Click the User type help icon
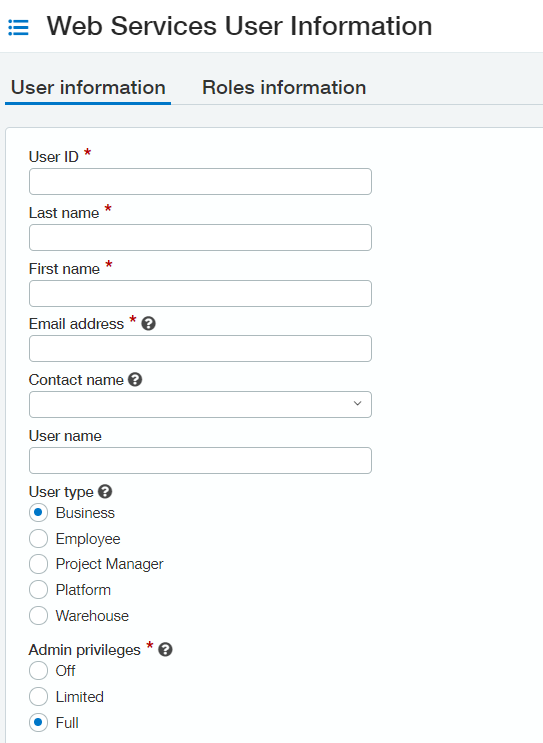The height and width of the screenshot is (743, 543). pyautogui.click(x=105, y=491)
